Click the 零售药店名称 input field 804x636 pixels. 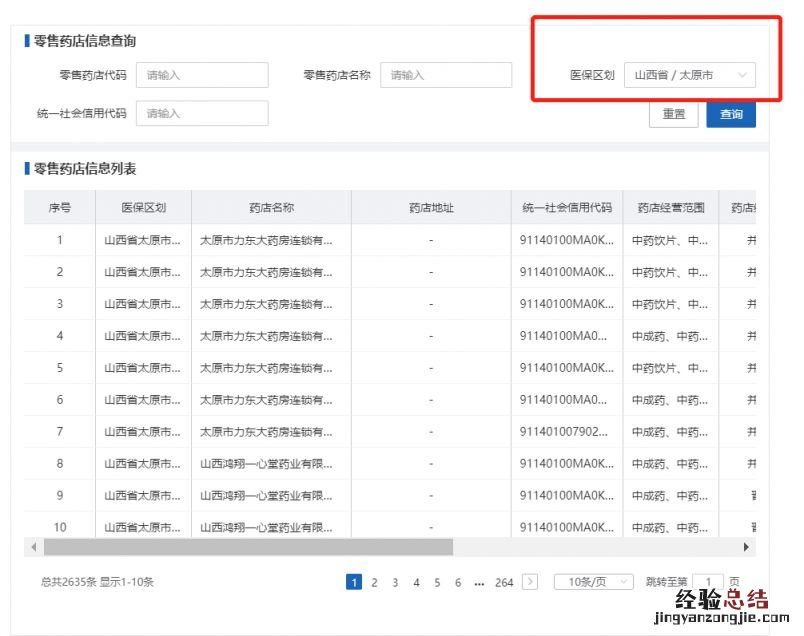(446, 75)
